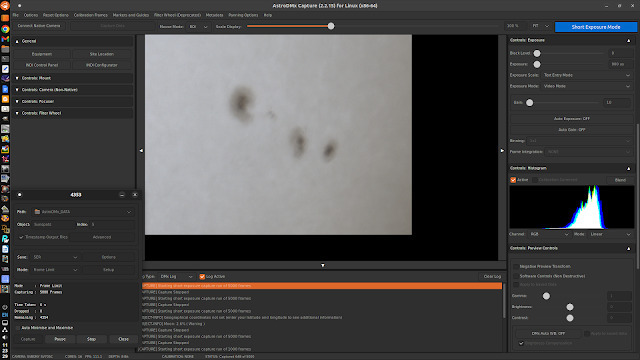Open the histogram Channel RGB dropdown
The image size is (640, 360).
coord(549,234)
